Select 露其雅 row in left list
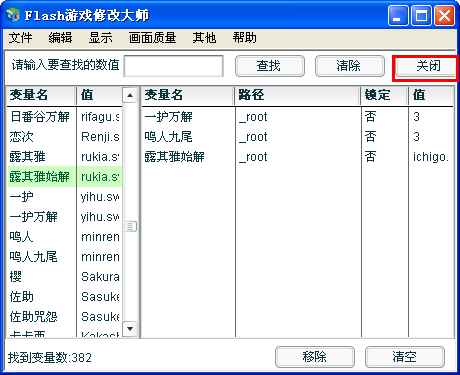460x375 pixels. click(64, 157)
